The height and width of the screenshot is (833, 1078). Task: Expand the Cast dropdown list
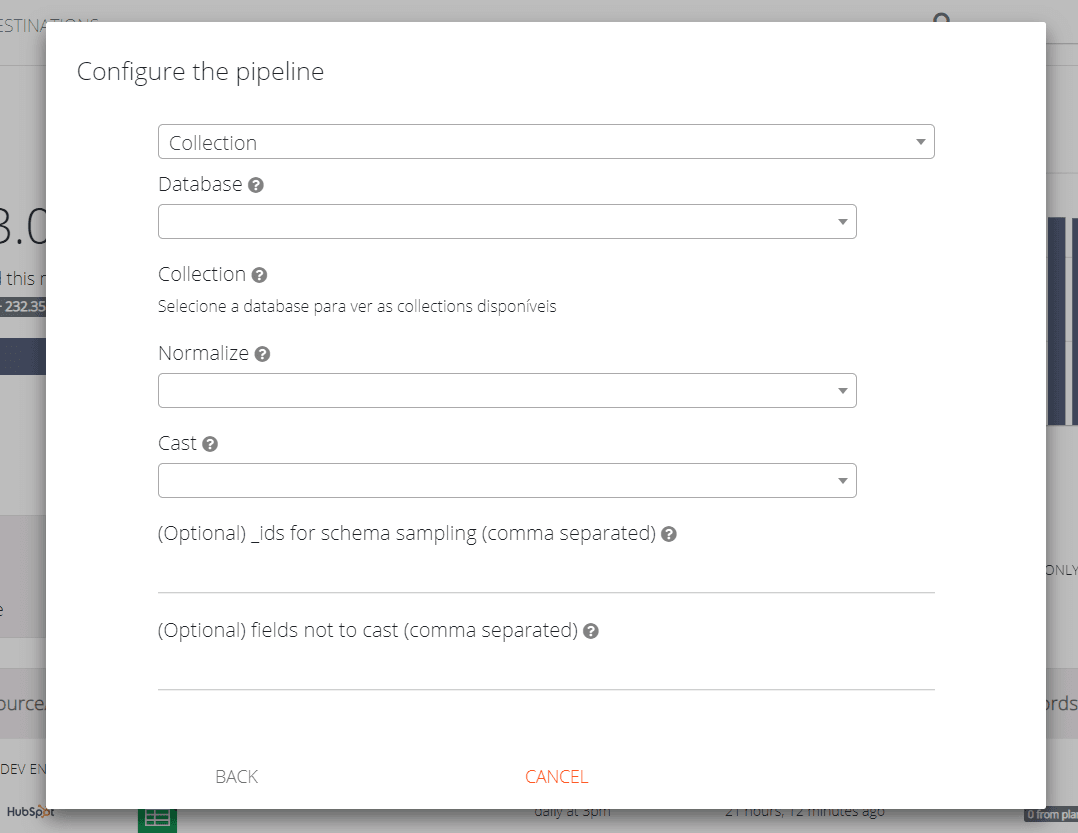pyautogui.click(x=507, y=481)
